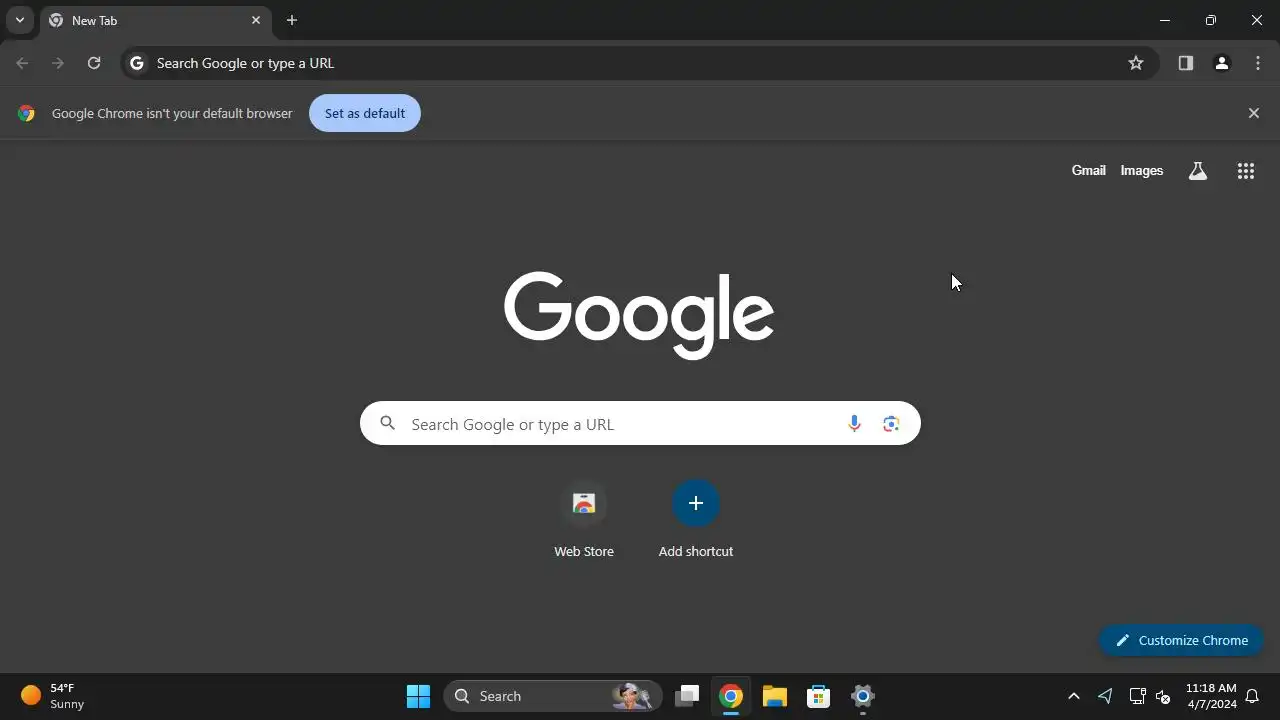The width and height of the screenshot is (1280, 720).
Task: Click the Google icon in the address bar
Action: 137,63
